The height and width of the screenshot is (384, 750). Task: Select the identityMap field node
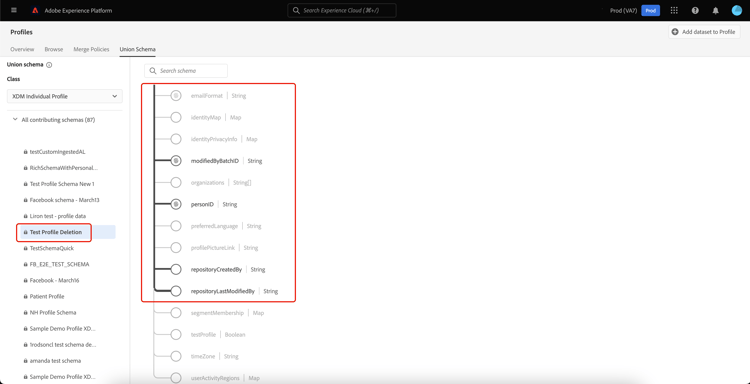pos(176,117)
